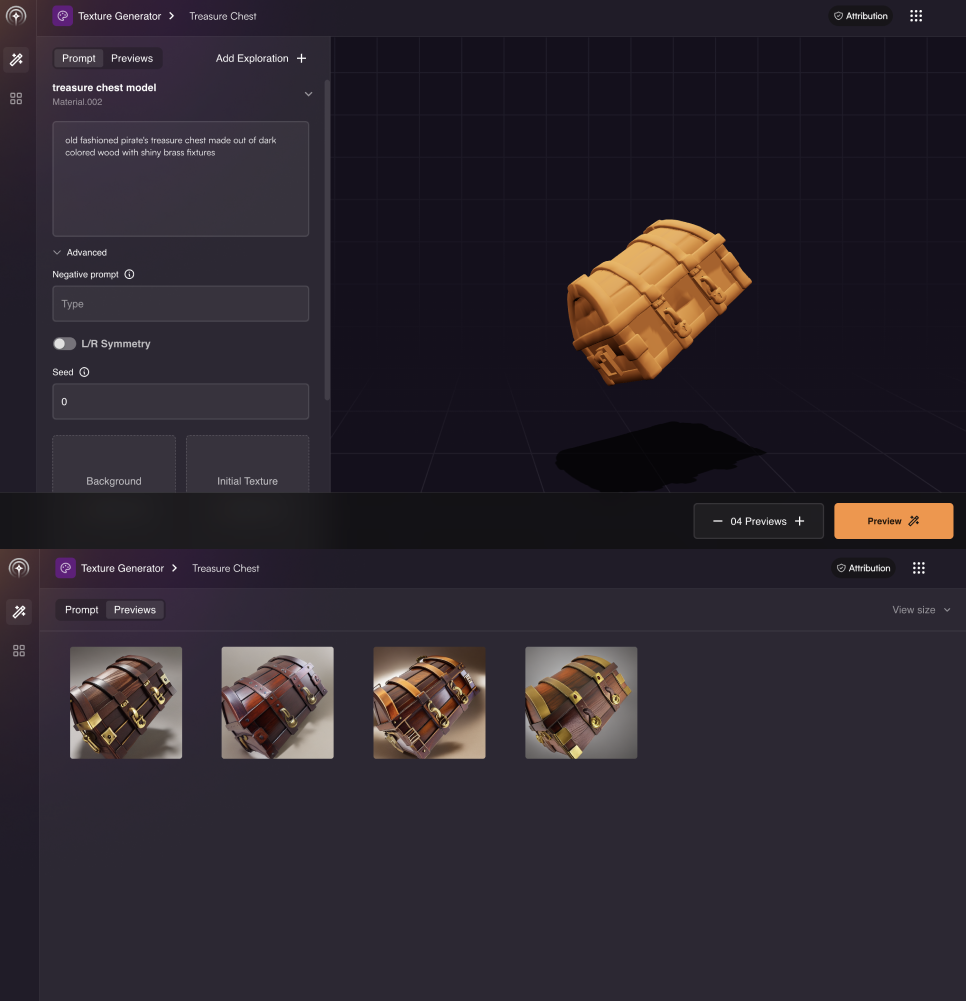Viewport: 966px width, 1001px height.
Task: Switch to Prompt tab in upper window
Action: tap(79, 58)
